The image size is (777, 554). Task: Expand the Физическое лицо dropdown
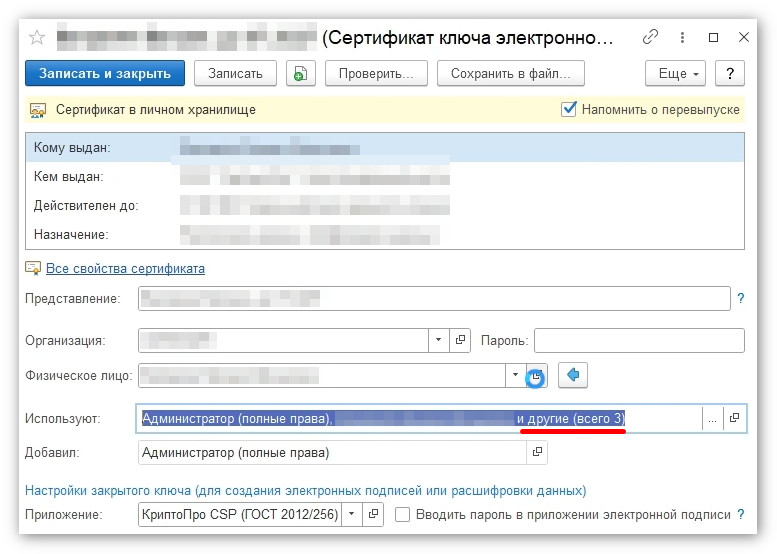click(x=515, y=375)
